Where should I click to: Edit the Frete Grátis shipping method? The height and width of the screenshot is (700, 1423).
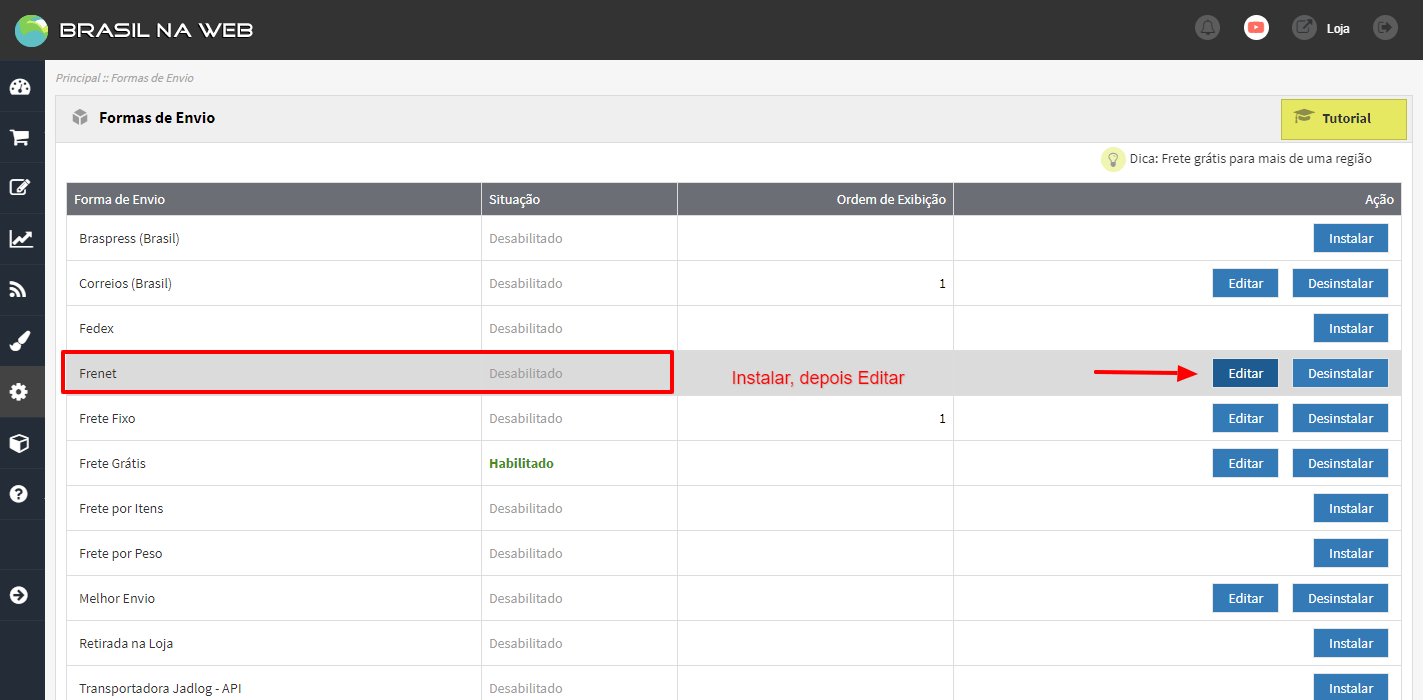point(1245,463)
